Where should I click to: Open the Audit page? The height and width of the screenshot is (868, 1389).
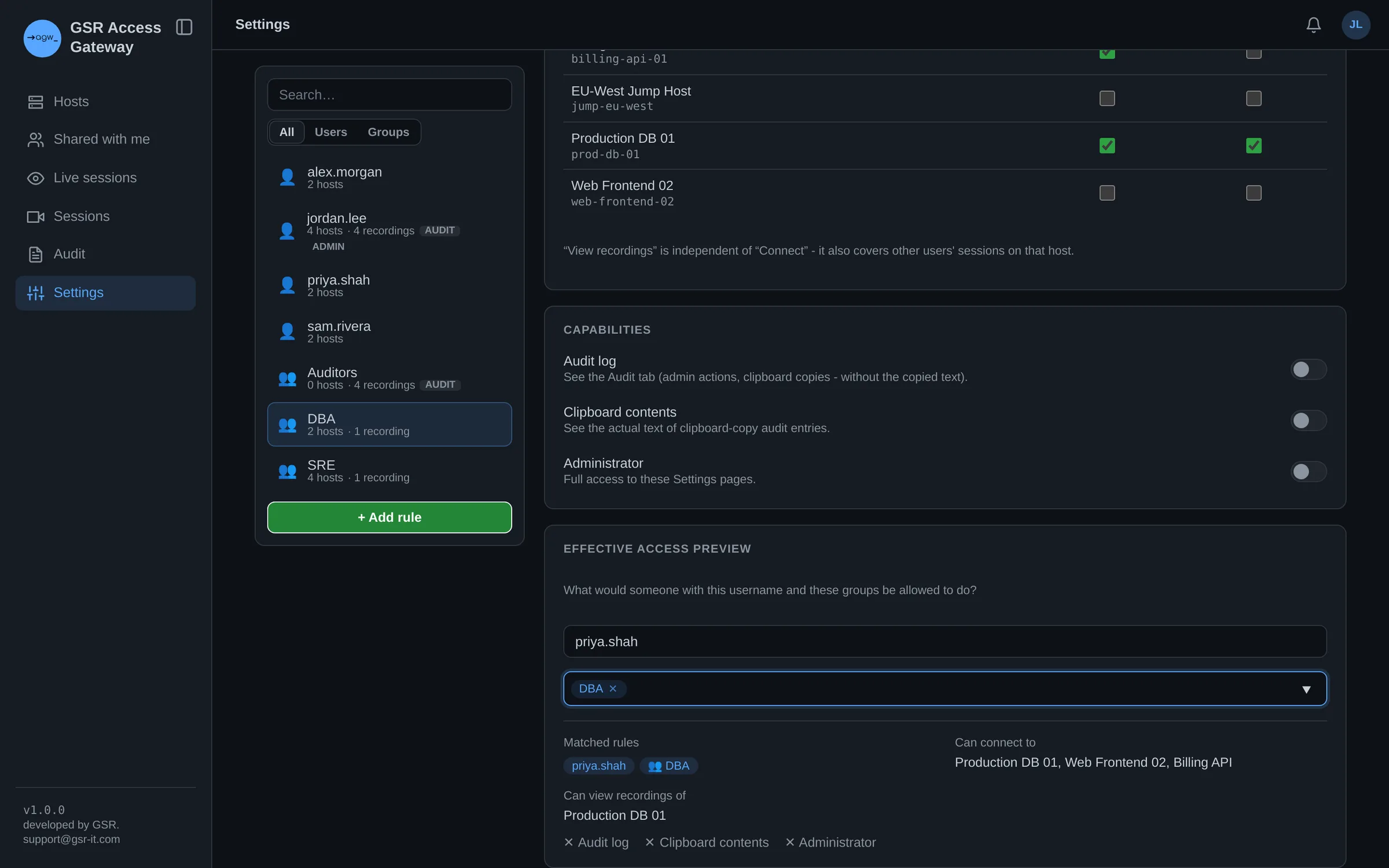coord(105,254)
